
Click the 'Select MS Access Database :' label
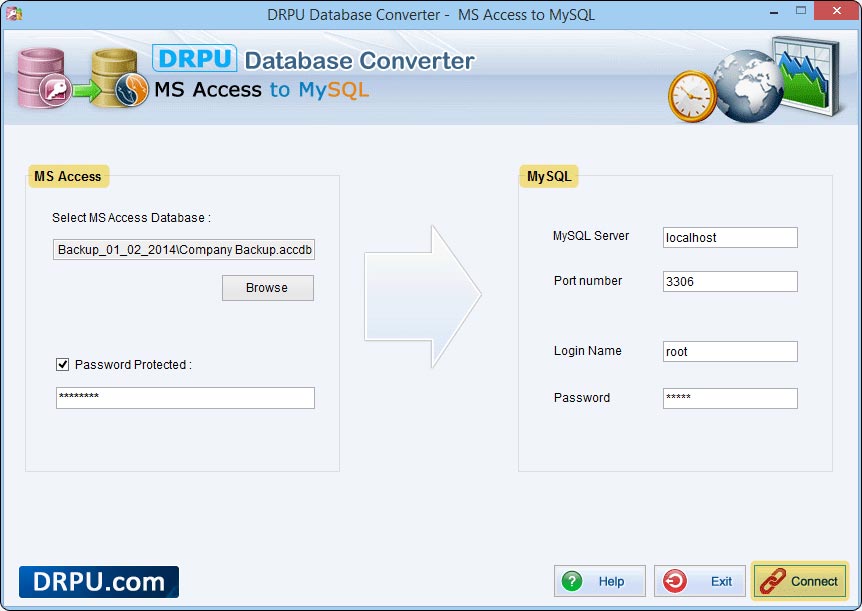click(131, 218)
